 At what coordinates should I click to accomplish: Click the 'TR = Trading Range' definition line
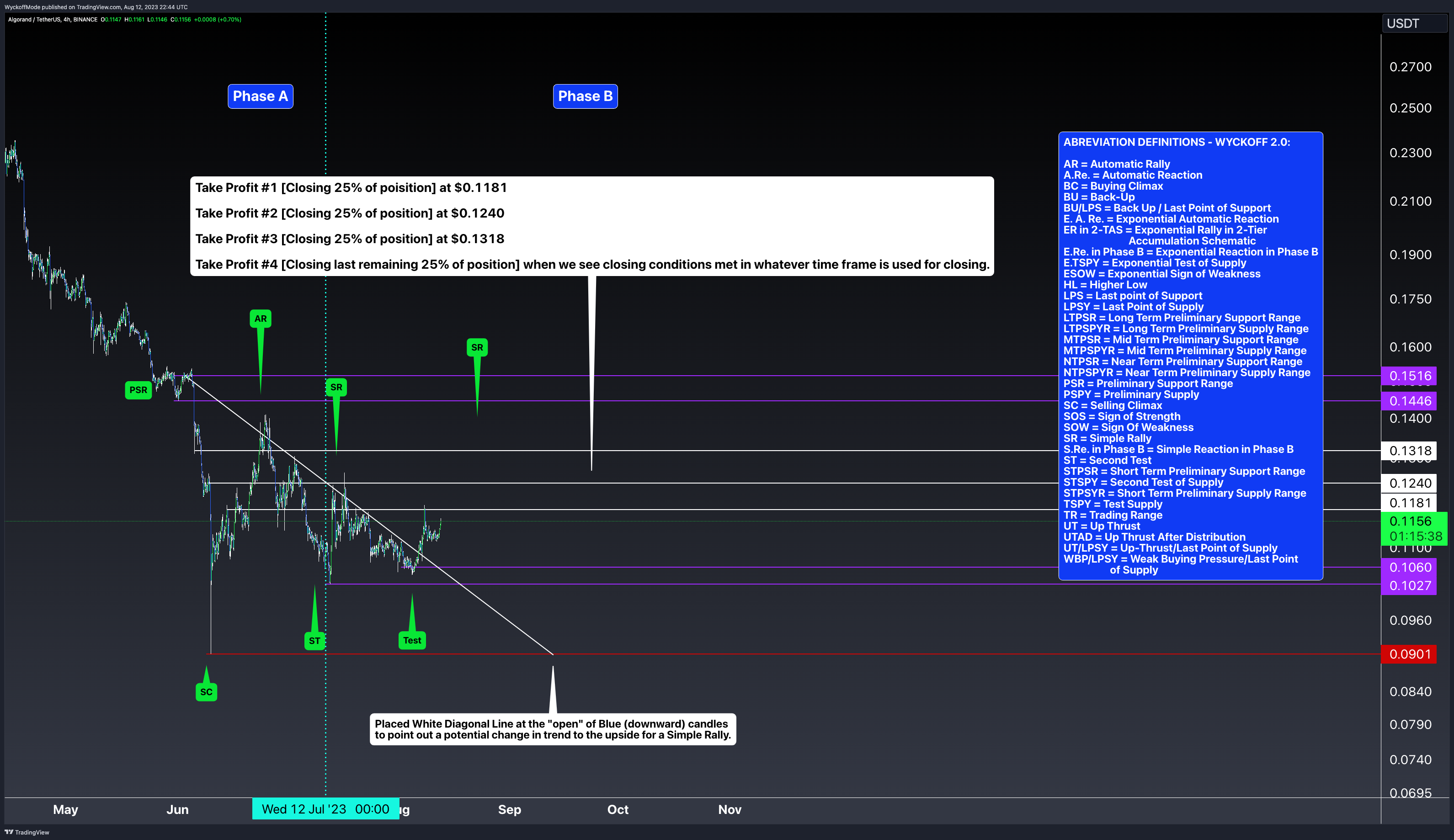click(1113, 515)
